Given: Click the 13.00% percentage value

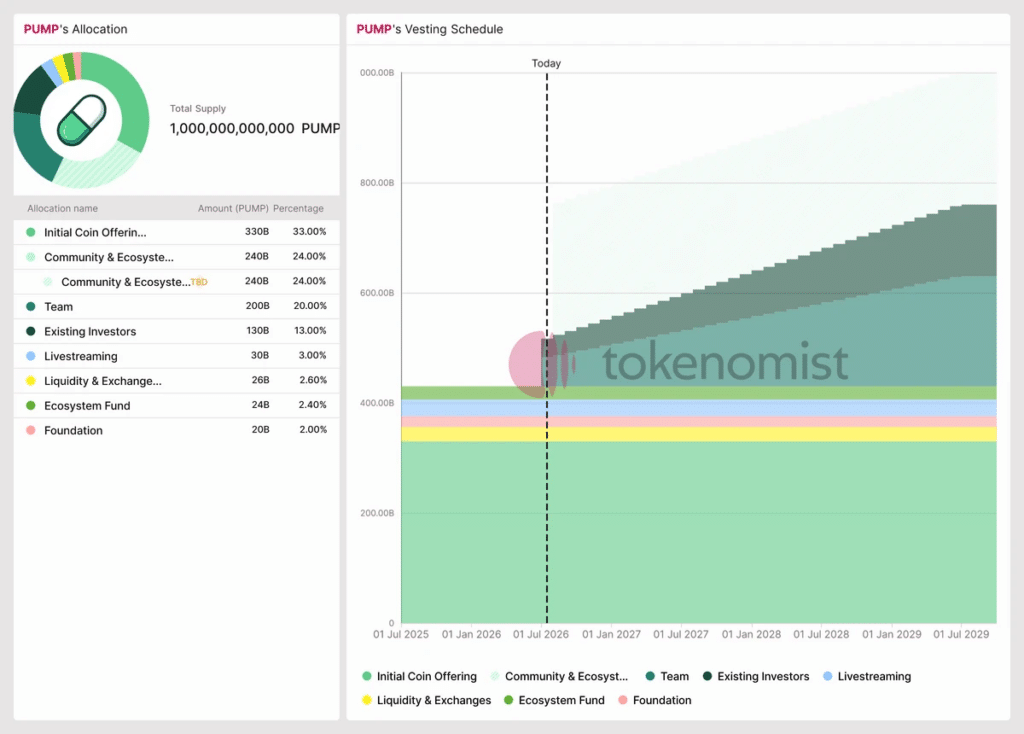Looking at the screenshot, I should 310,330.
